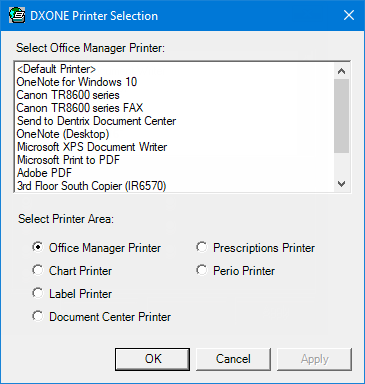The width and height of the screenshot is (365, 384).
Task: Select the Office Manager Printer radio button
Action: point(38,247)
